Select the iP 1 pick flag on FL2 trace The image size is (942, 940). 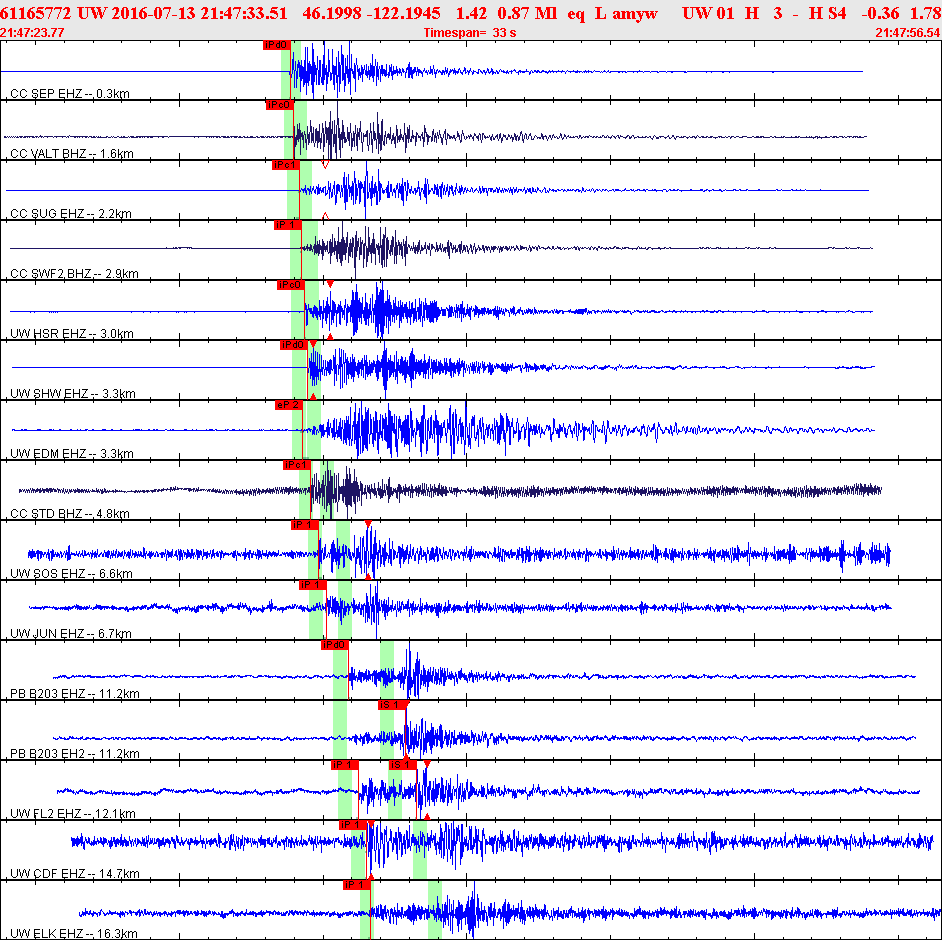tap(345, 766)
